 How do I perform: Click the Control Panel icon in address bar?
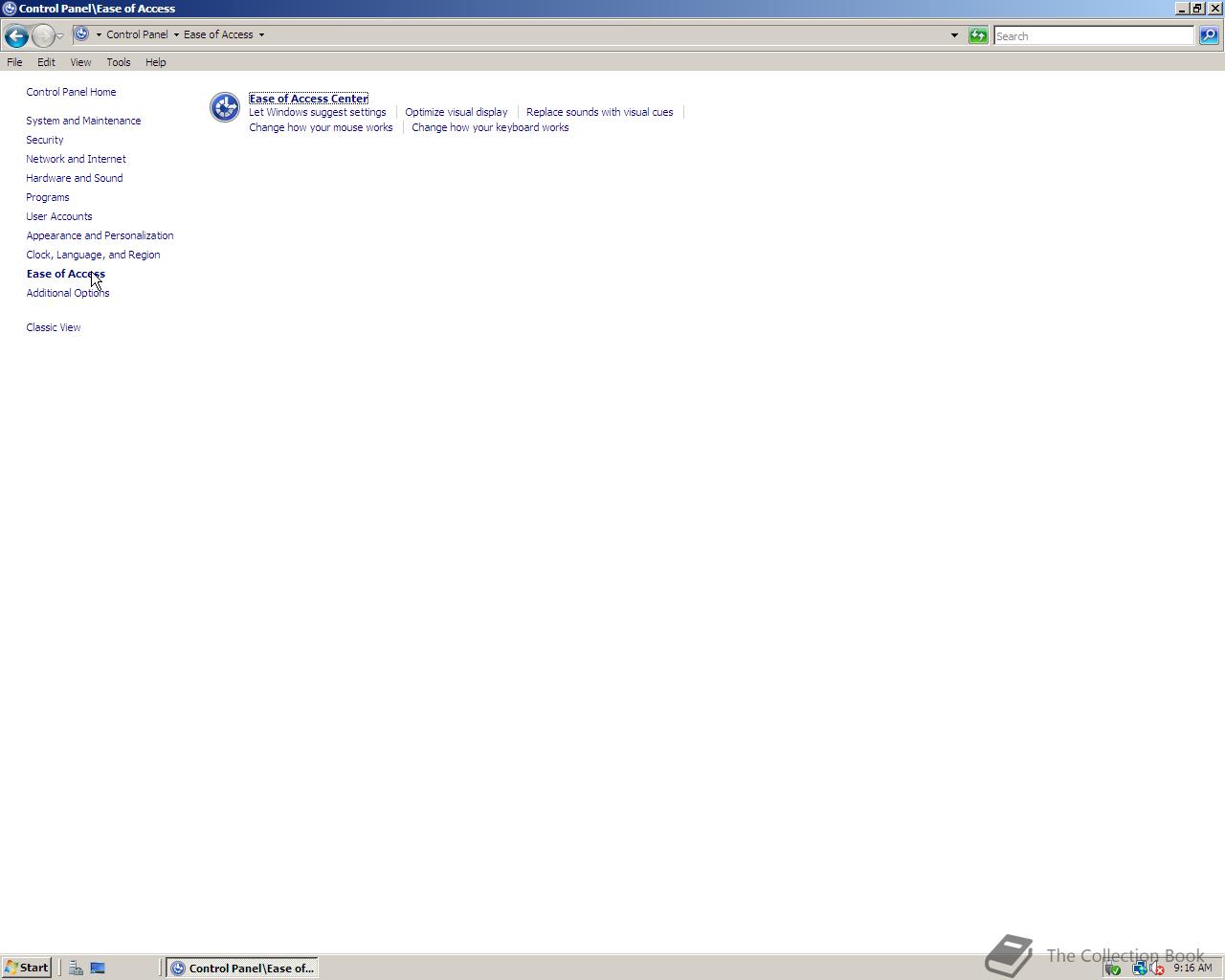pyautogui.click(x=82, y=34)
